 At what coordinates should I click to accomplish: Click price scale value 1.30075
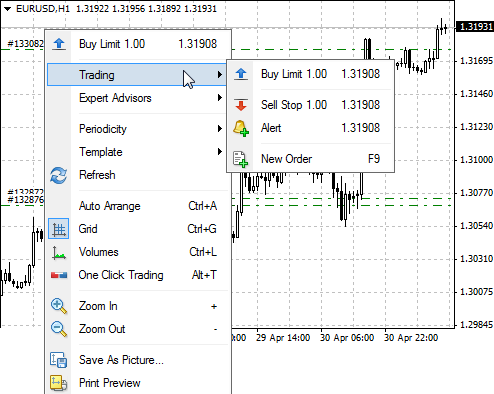476,292
